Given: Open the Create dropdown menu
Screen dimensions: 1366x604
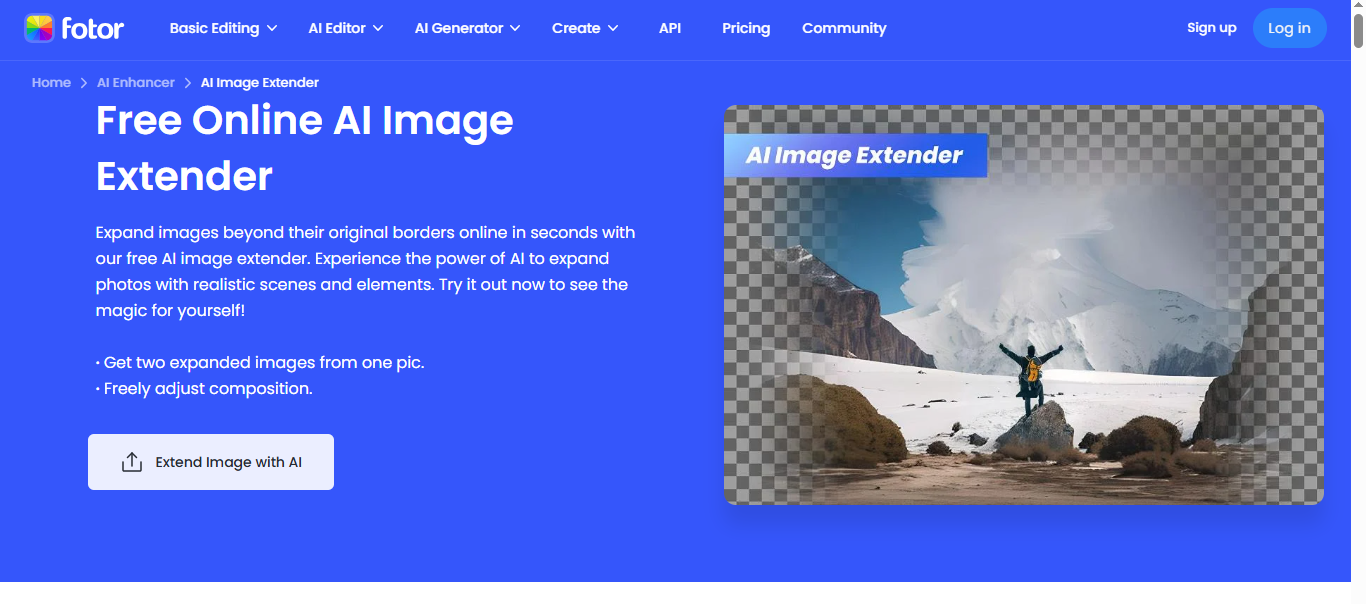Looking at the screenshot, I should tap(585, 28).
